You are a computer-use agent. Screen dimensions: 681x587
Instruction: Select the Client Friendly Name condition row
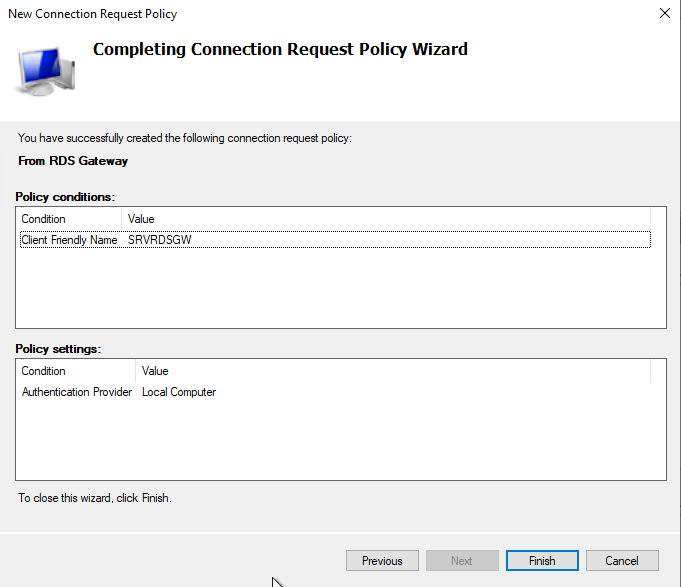pos(335,240)
